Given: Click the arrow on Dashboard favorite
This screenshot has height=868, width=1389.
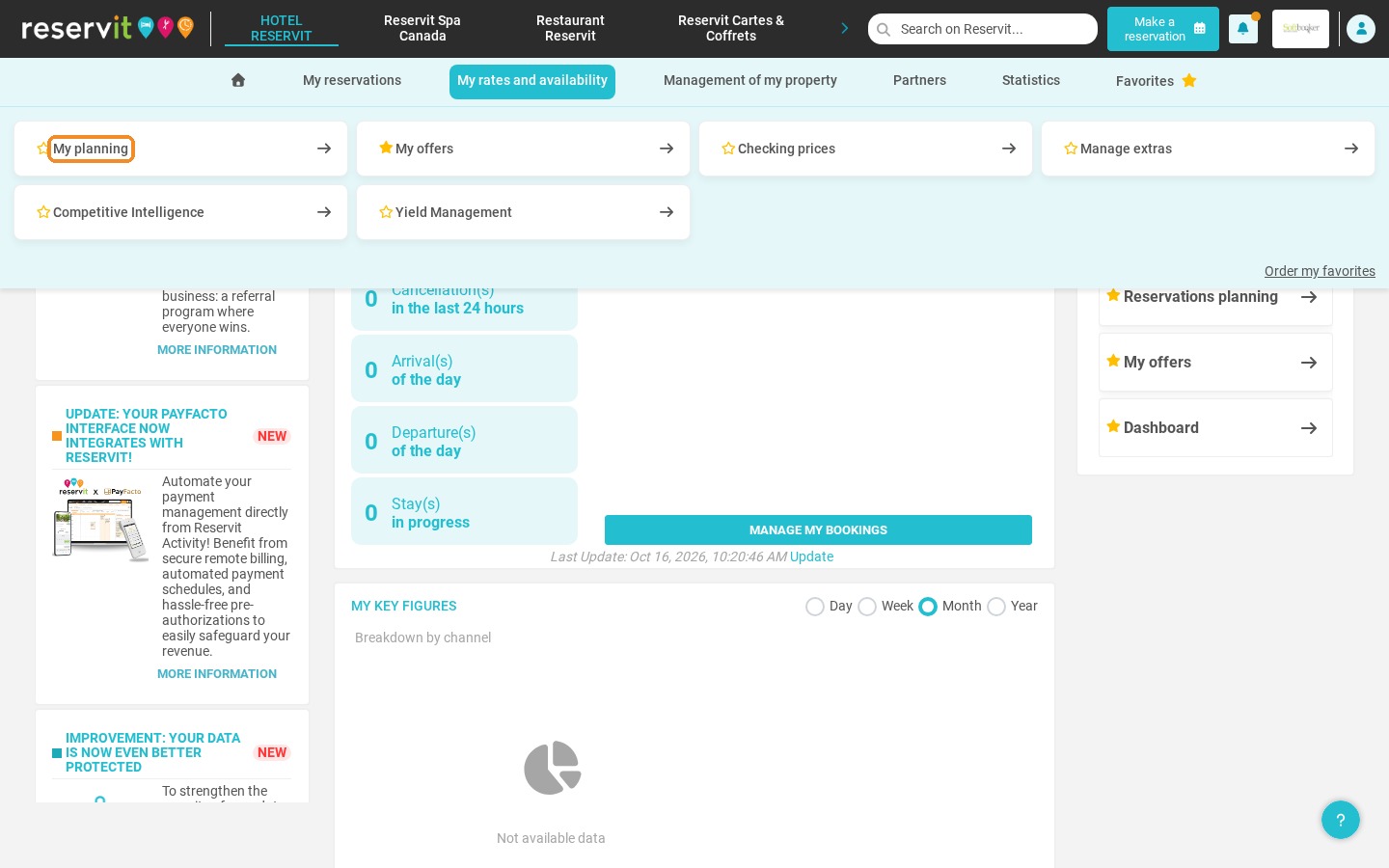Looking at the screenshot, I should pyautogui.click(x=1309, y=428).
